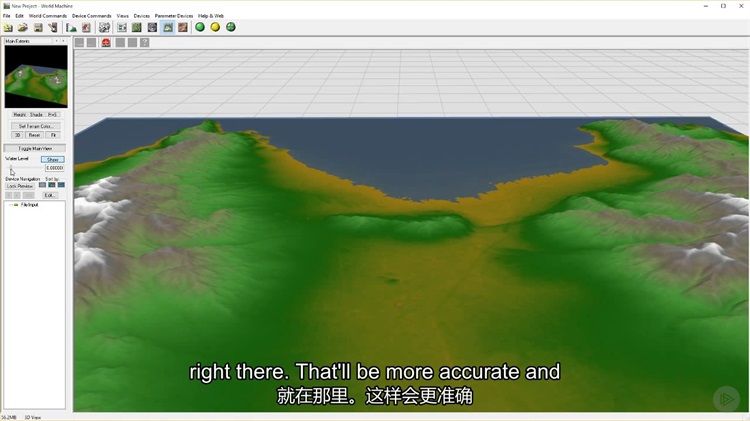The width and height of the screenshot is (750, 421).
Task: Select File Input in device tree
Action: pos(29,205)
